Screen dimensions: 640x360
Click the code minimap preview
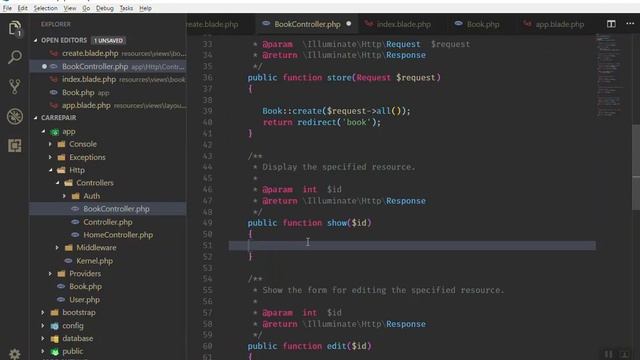610,76
